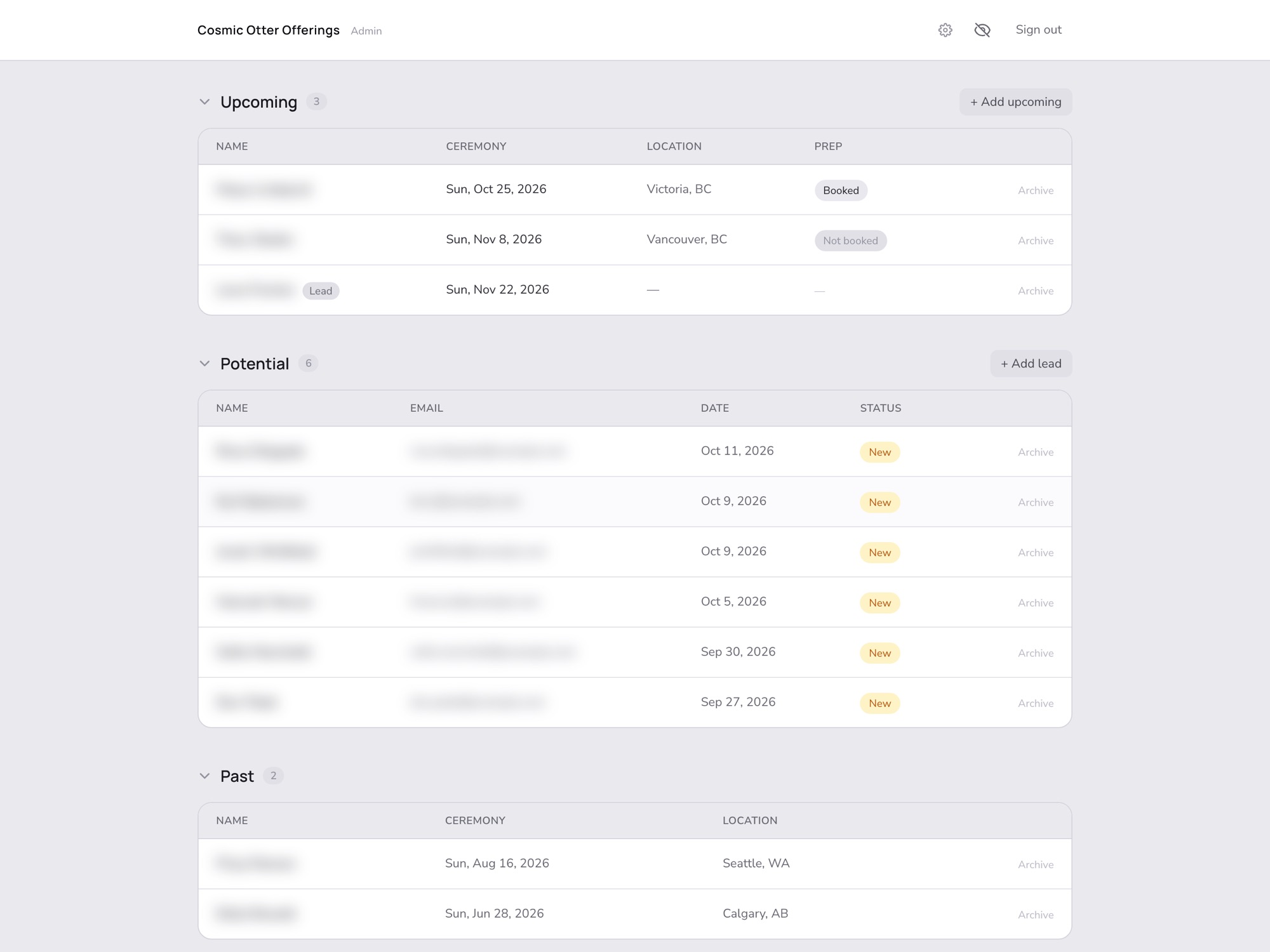Click the Booked prep badge
This screenshot has width=1270, height=952.
tap(841, 190)
